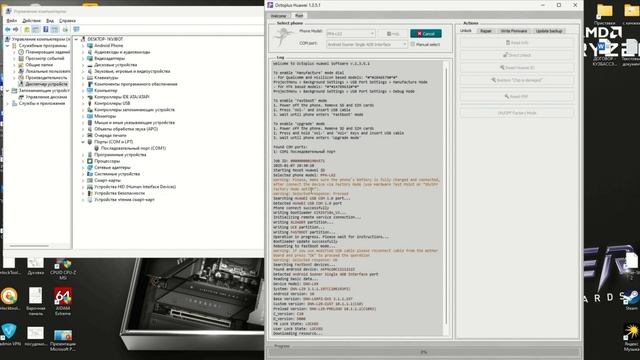Image resolution: width=640 pixels, height=360 pixels.
Task: Click the Read Info button
Action: coord(517,42)
